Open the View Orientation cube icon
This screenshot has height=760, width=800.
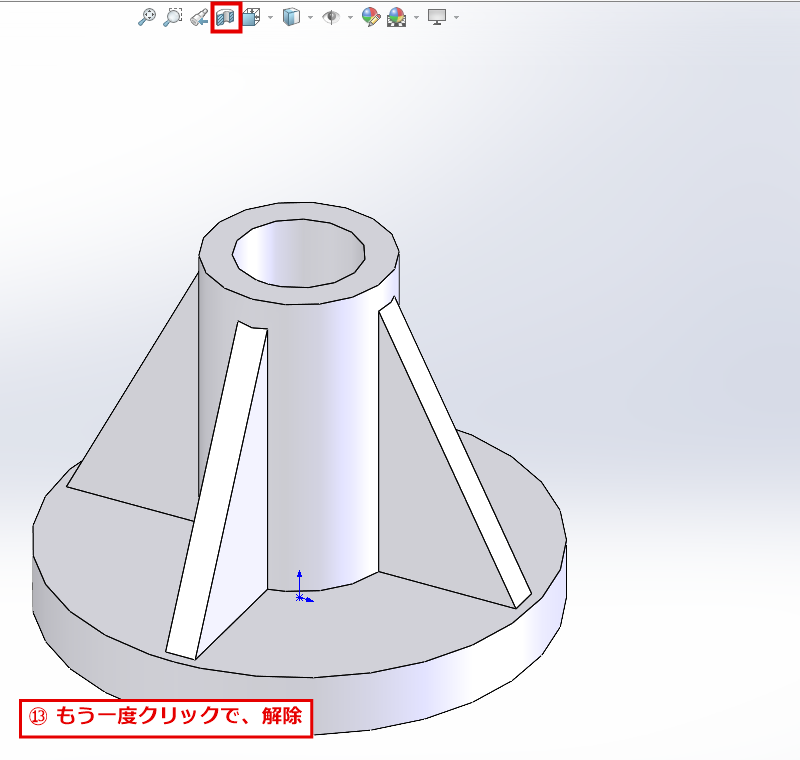[x=252, y=17]
